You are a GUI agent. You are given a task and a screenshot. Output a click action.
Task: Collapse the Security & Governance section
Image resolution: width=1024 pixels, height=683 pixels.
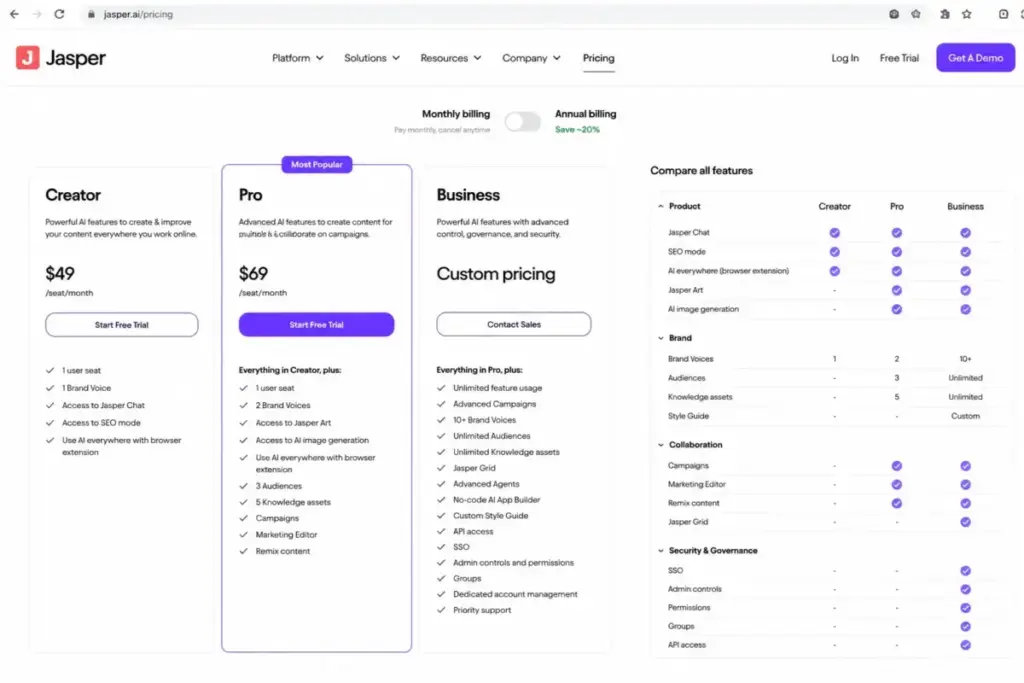tap(661, 550)
